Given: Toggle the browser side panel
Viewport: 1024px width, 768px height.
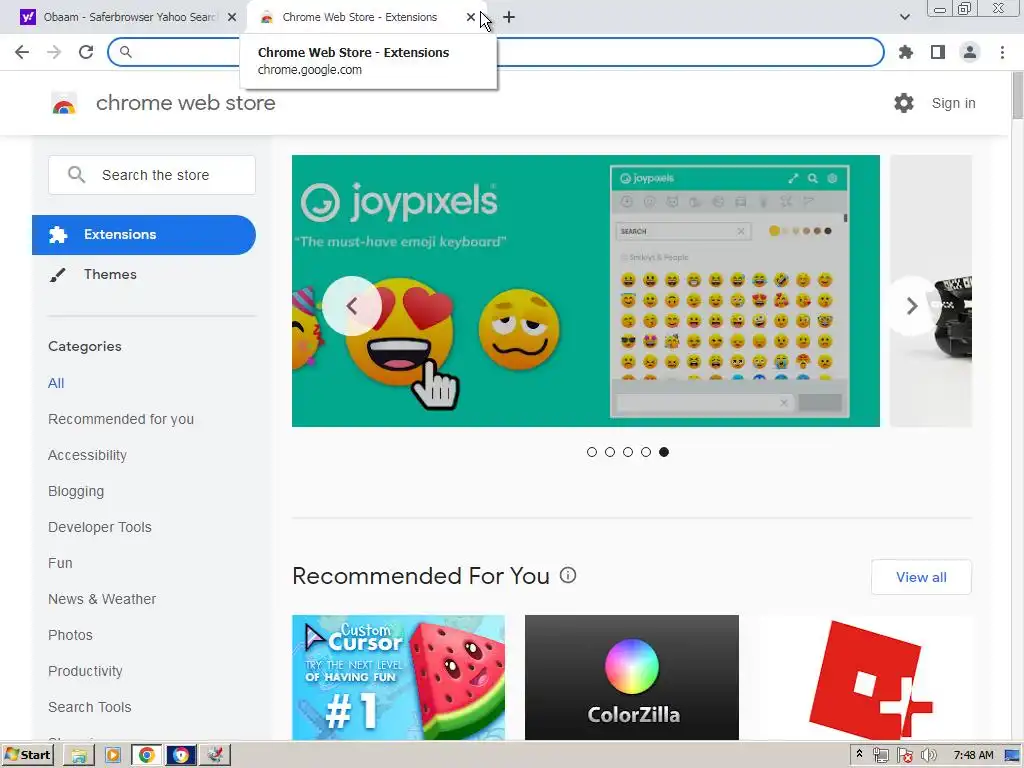Looking at the screenshot, I should coord(938,52).
